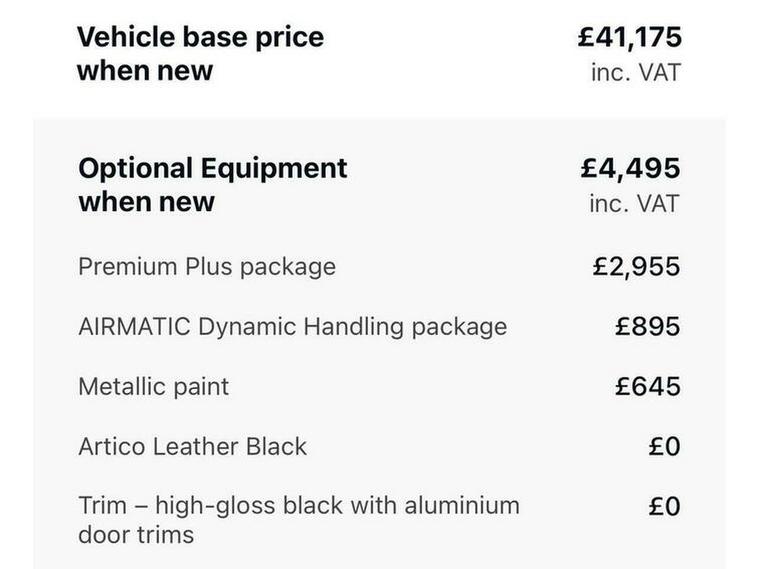
Task: Click the 'Optional Equipment' heading
Action: click(x=212, y=168)
